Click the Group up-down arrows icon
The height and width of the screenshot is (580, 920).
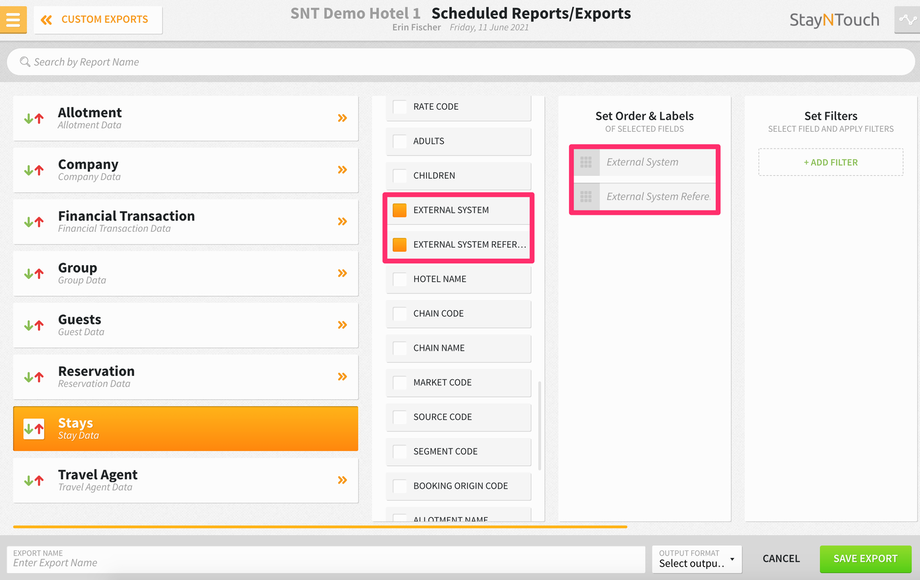(x=34, y=273)
